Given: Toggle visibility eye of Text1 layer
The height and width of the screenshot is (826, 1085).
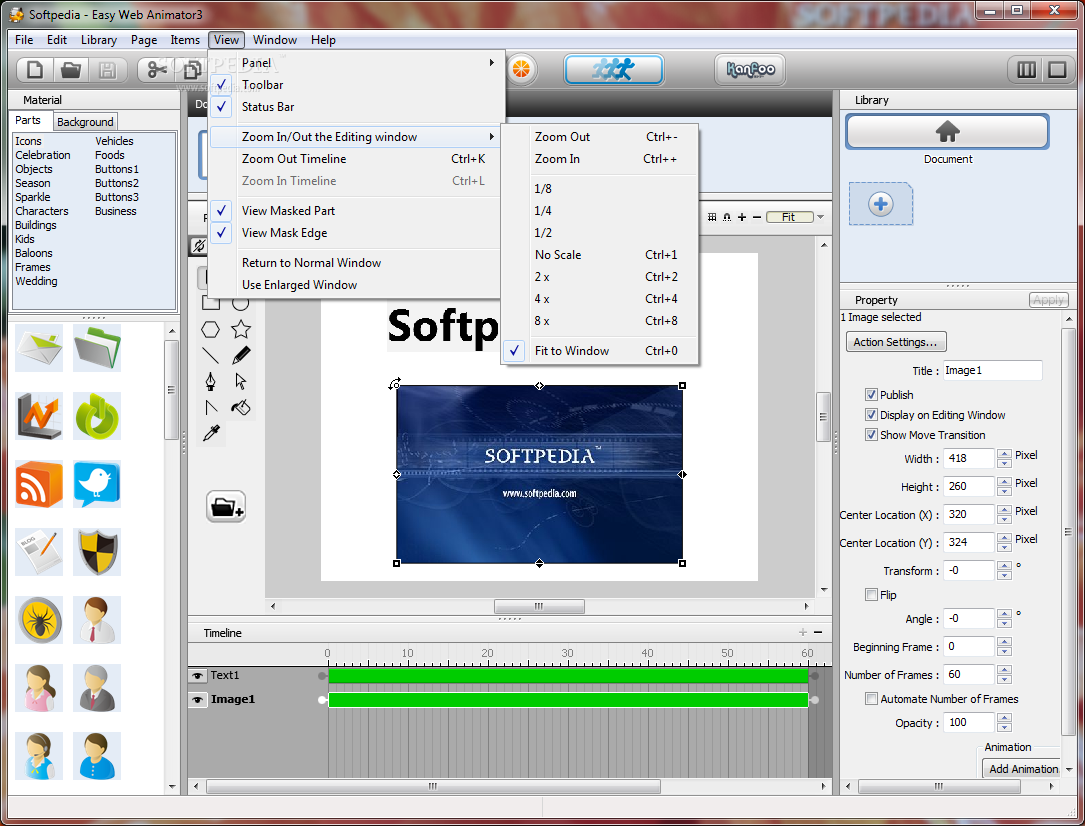Looking at the screenshot, I should 198,676.
